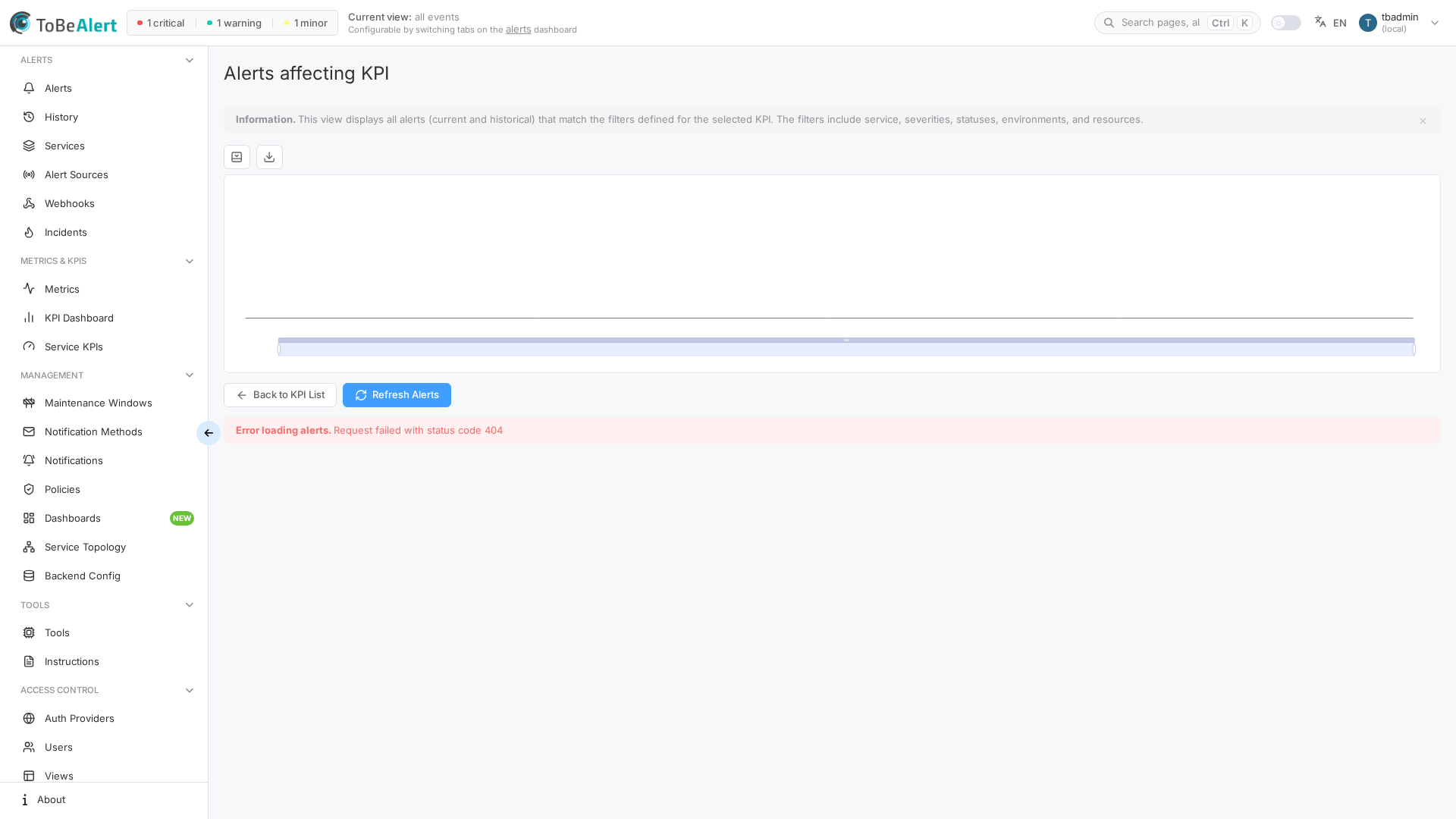Toggle the dark mode switch
The width and height of the screenshot is (1456, 819).
[x=1286, y=23]
